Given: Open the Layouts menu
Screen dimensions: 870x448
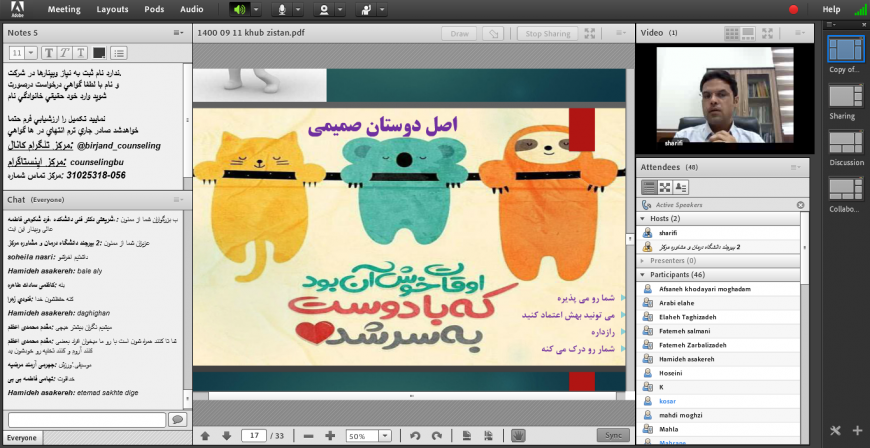Looking at the screenshot, I should coord(112,9).
